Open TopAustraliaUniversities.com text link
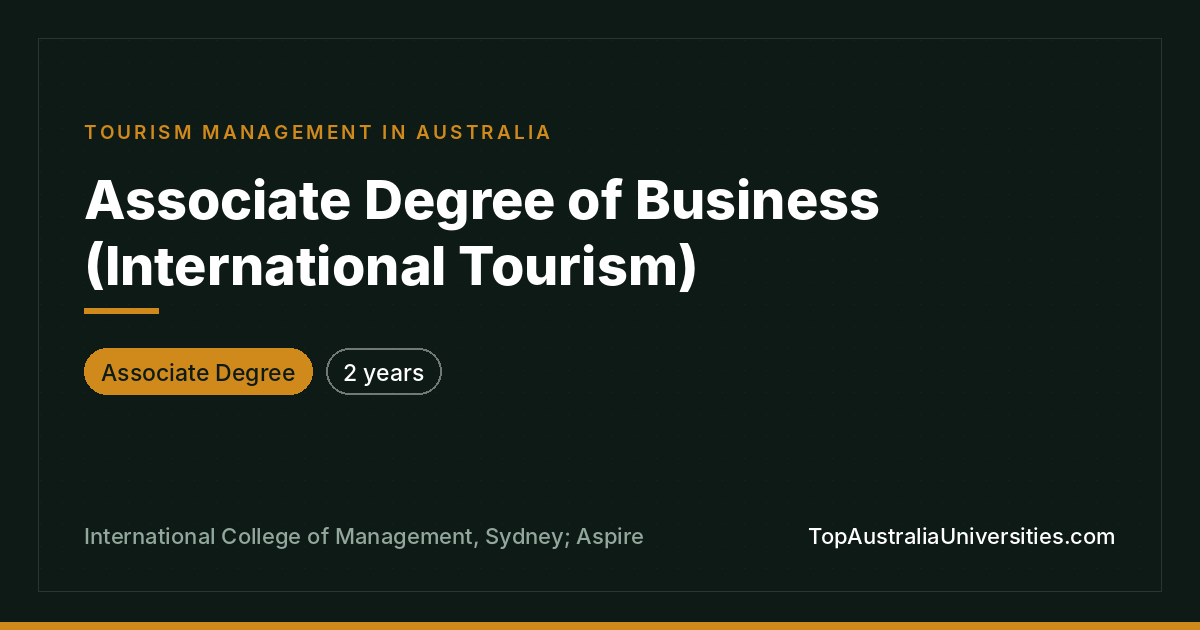The height and width of the screenshot is (630, 1200). point(961,536)
